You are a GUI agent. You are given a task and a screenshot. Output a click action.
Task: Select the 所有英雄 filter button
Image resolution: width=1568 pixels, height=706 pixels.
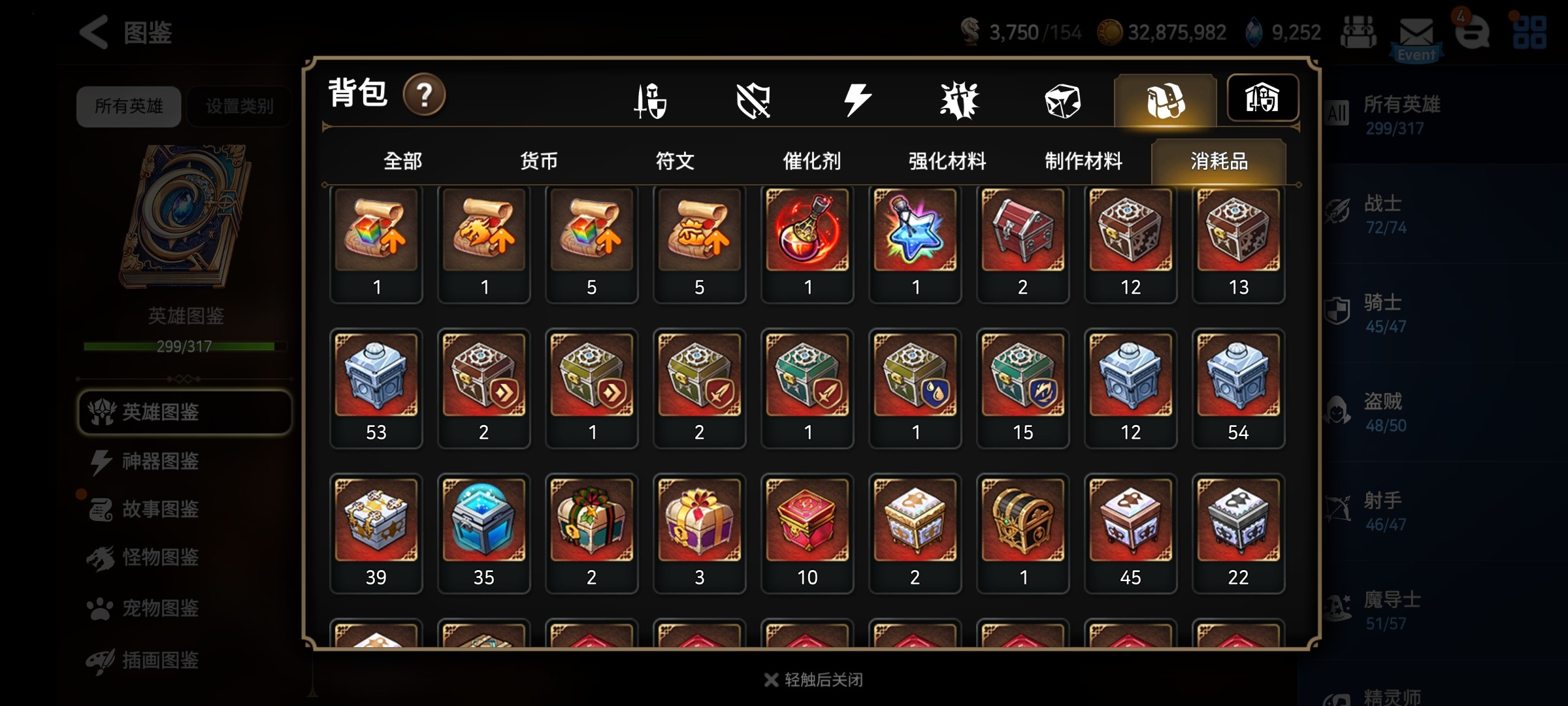pyautogui.click(x=129, y=106)
